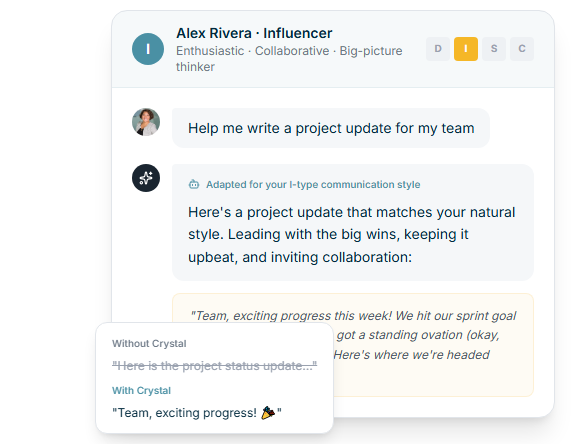
Task: Click the Help me write a project update message
Action: click(x=331, y=128)
